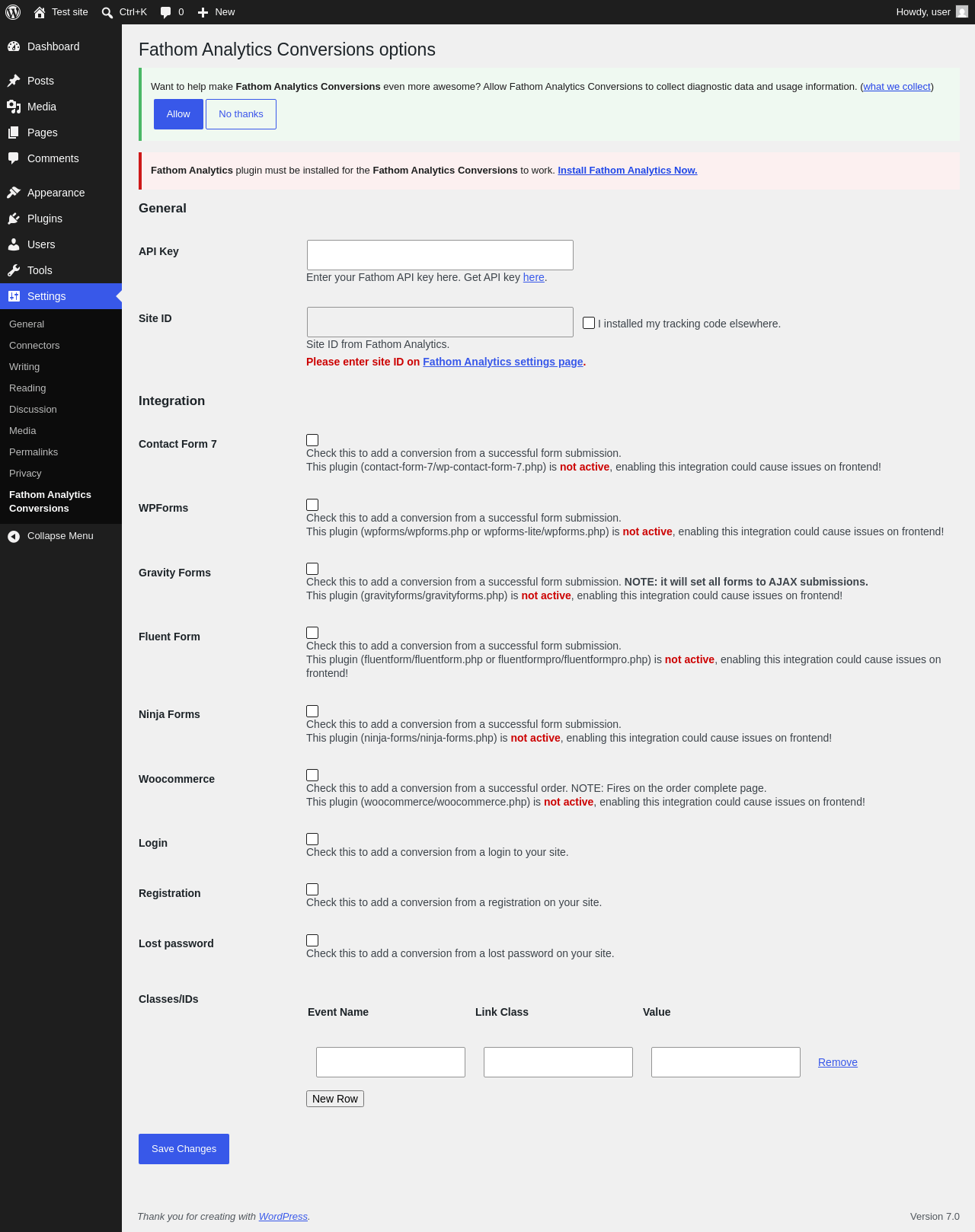Image resolution: width=975 pixels, height=1232 pixels.
Task: Click the Tools wrench icon
Action: [x=14, y=270]
